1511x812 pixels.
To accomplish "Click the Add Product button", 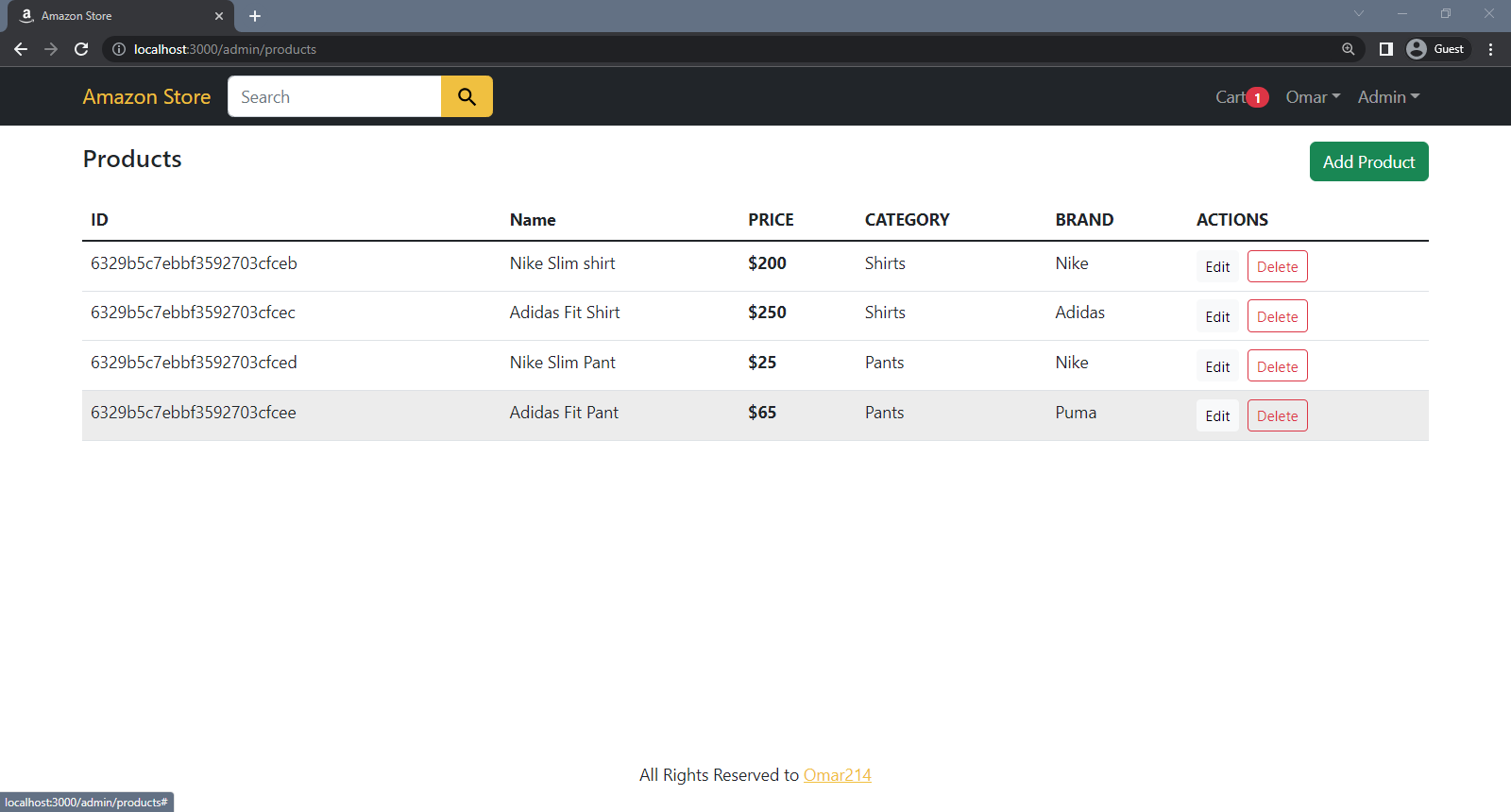I will [x=1368, y=161].
